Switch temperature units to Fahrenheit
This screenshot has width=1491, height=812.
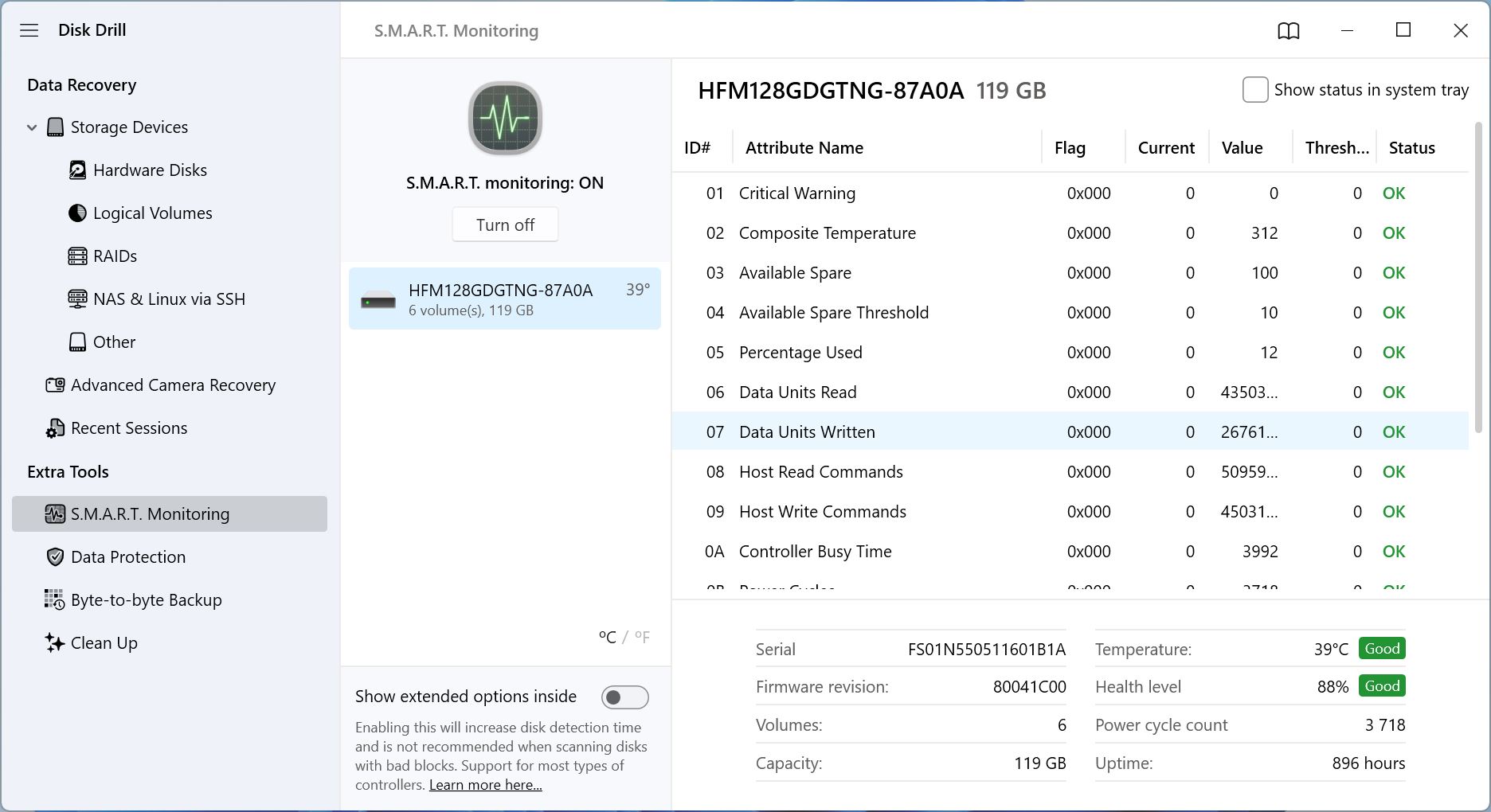click(642, 637)
